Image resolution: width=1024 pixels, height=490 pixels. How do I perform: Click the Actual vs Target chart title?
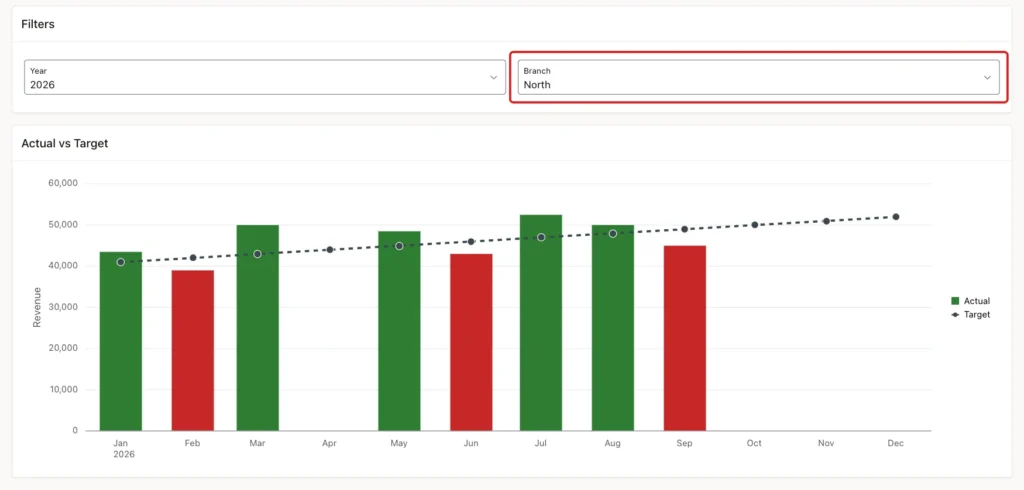pos(65,143)
